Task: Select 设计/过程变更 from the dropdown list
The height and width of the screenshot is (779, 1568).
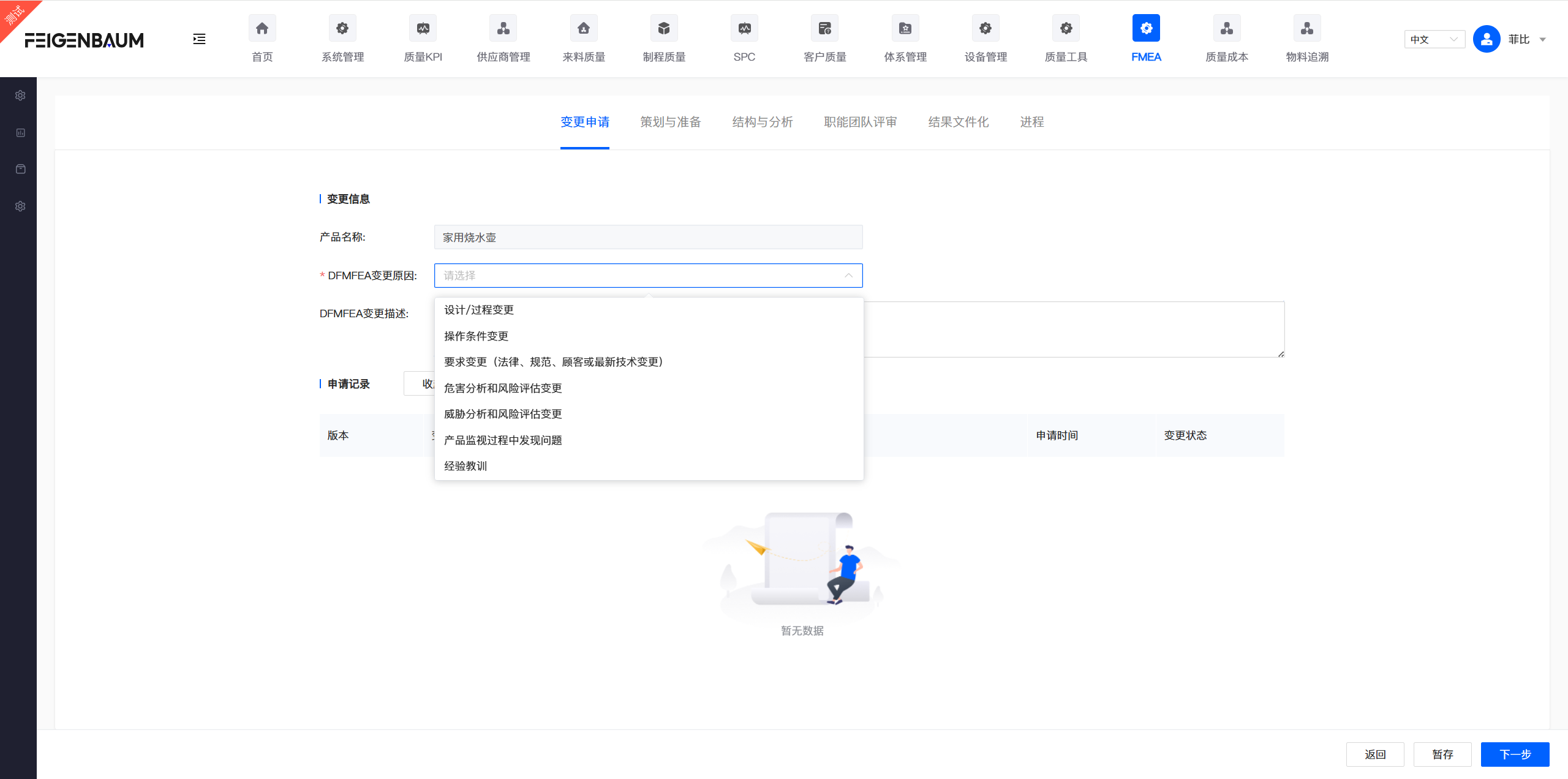Action: pos(478,310)
